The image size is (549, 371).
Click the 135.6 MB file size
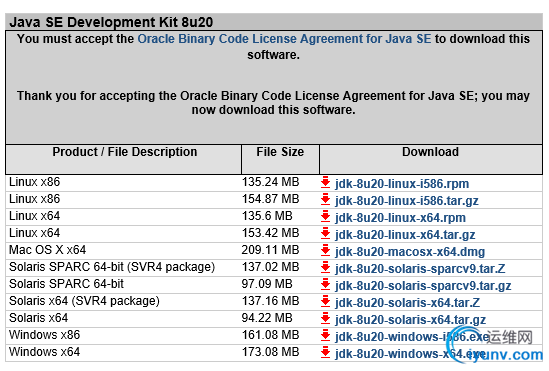click(x=267, y=216)
